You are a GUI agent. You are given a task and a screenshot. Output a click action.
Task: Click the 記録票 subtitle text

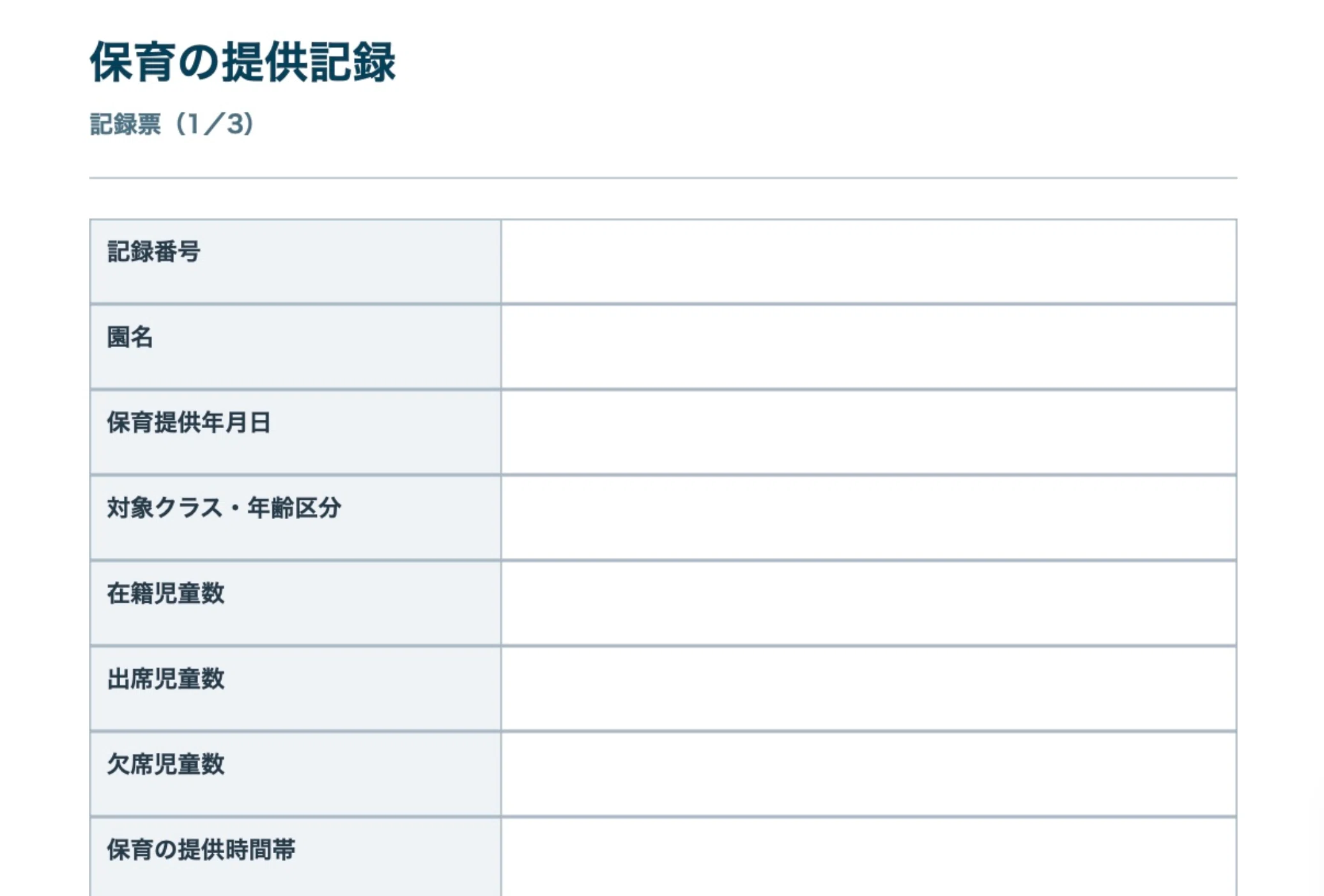tap(125, 124)
